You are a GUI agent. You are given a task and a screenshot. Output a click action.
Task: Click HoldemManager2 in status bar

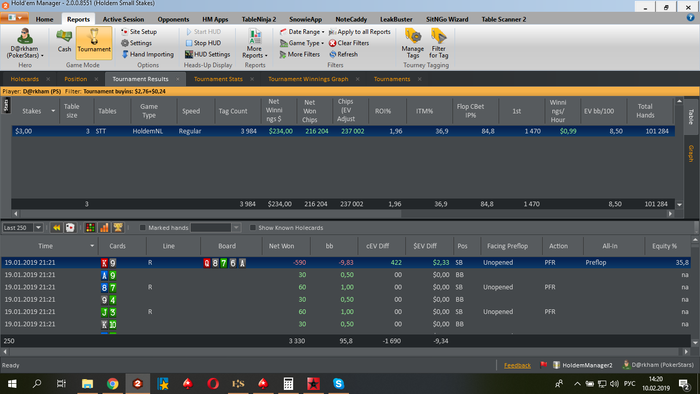pyautogui.click(x=583, y=365)
